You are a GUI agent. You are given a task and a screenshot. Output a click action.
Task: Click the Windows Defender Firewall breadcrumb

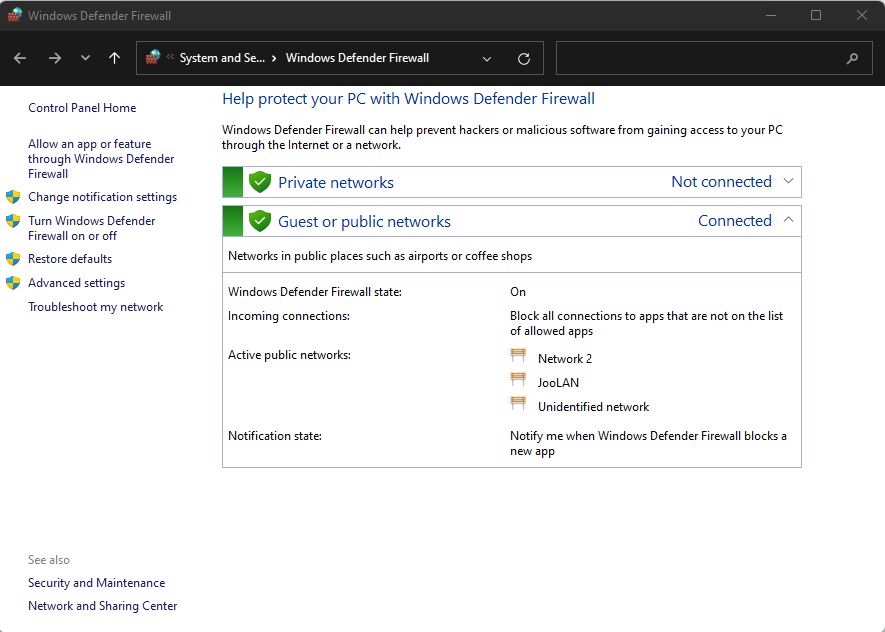(x=357, y=58)
